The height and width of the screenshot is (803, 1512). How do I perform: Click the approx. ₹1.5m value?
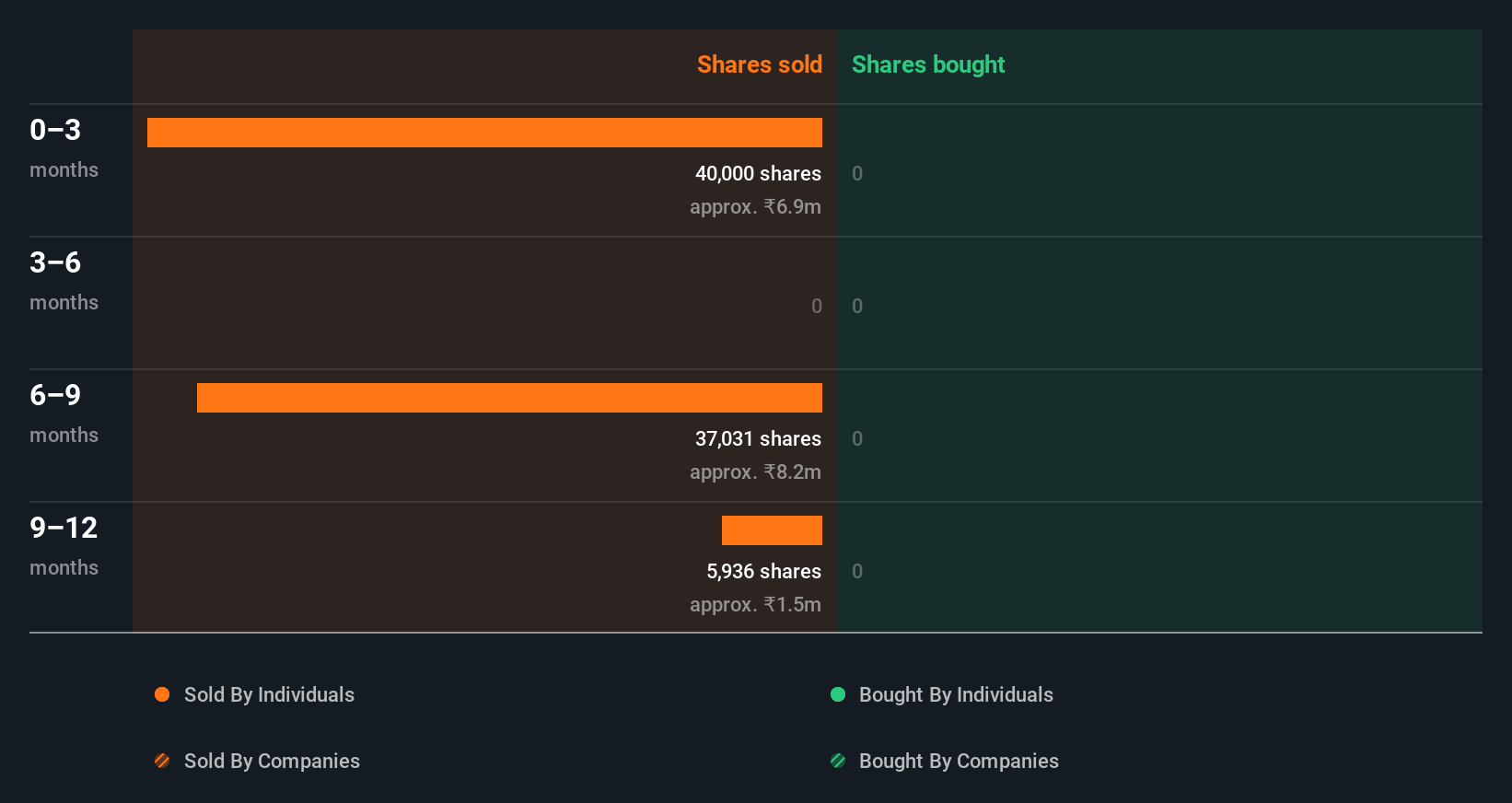[x=755, y=604]
